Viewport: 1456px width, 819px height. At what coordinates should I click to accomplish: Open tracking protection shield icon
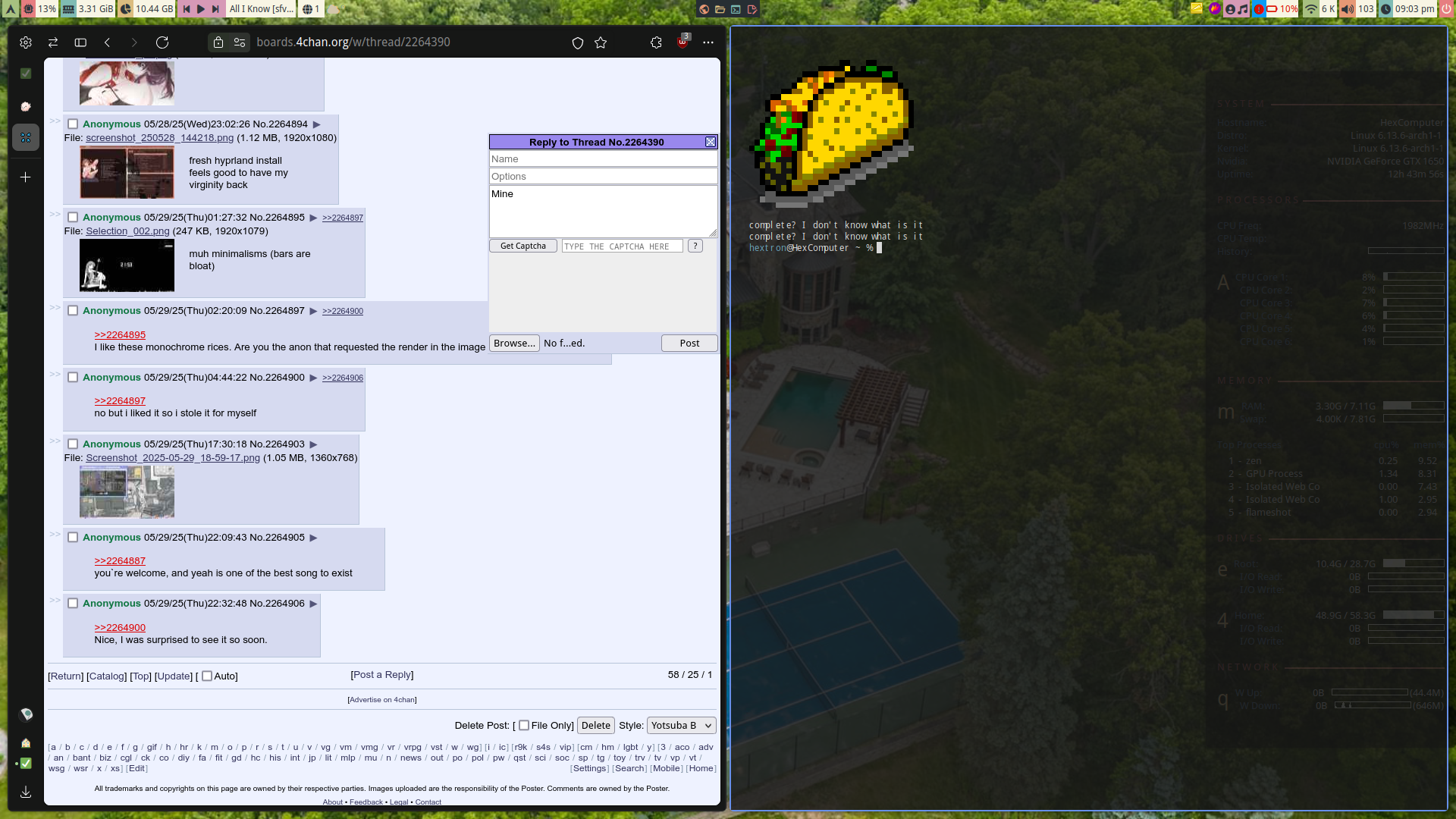coord(578,42)
